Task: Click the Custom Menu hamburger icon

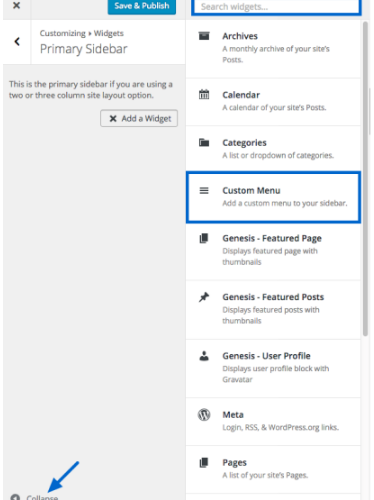Action: click(x=204, y=190)
